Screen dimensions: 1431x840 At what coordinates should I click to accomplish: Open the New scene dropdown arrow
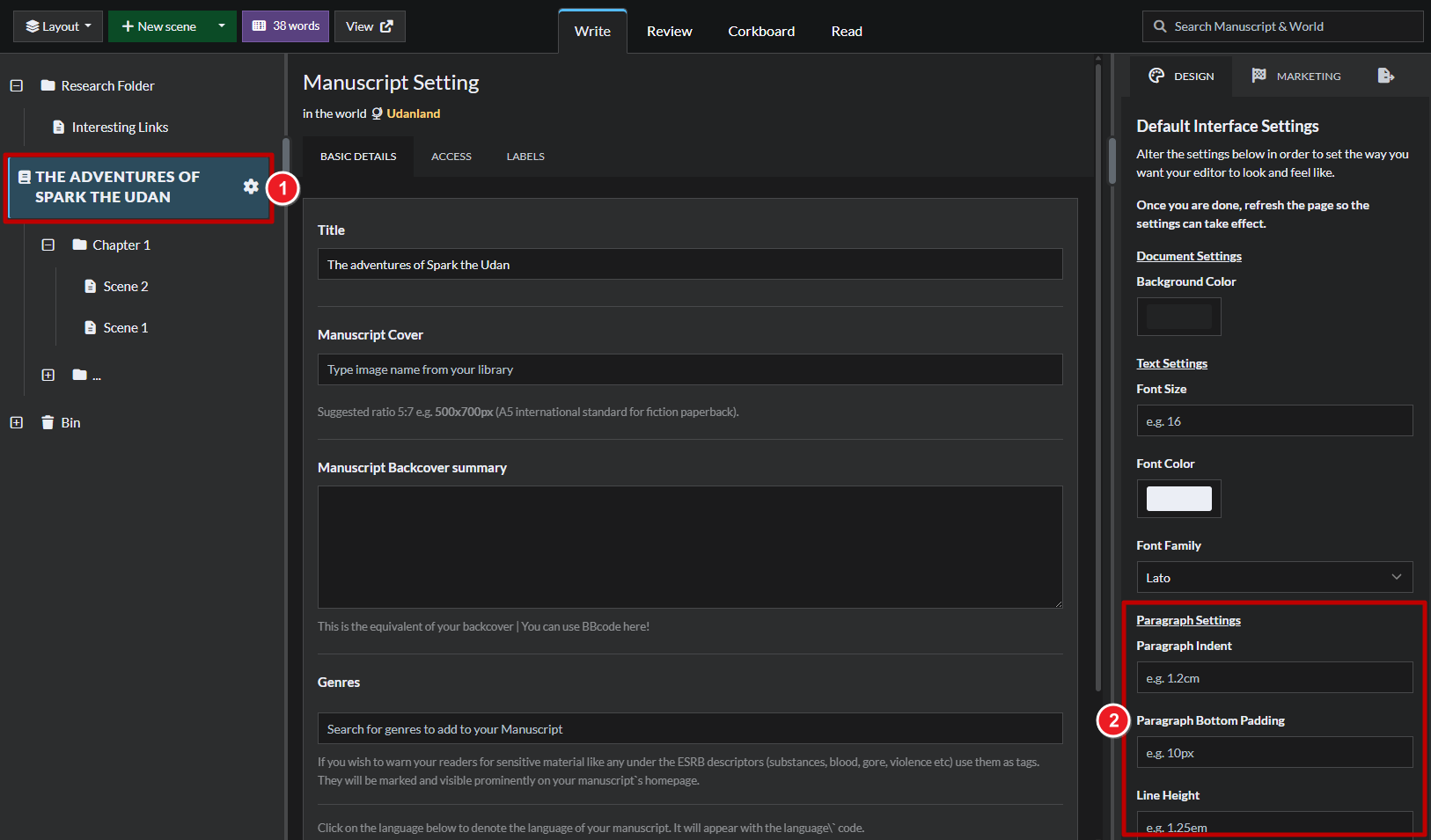point(222,26)
